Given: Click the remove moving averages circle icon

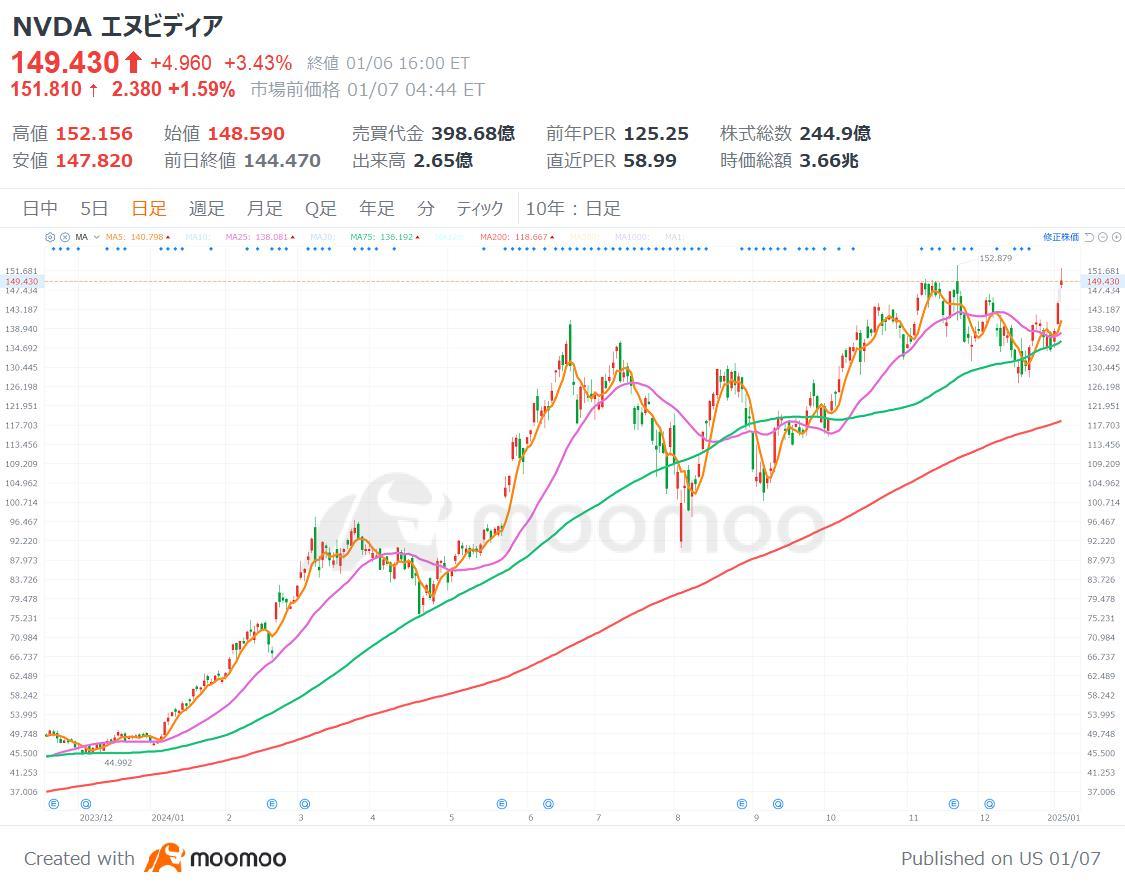Looking at the screenshot, I should [63, 237].
